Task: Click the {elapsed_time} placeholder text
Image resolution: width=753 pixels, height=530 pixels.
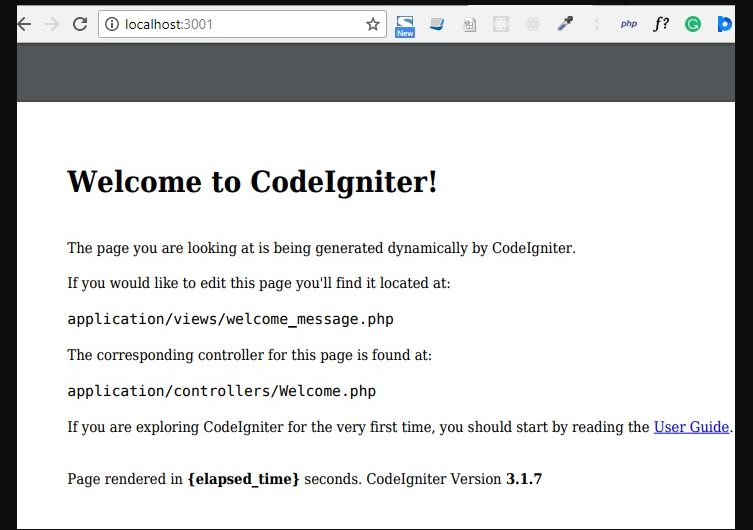Action: (243, 479)
